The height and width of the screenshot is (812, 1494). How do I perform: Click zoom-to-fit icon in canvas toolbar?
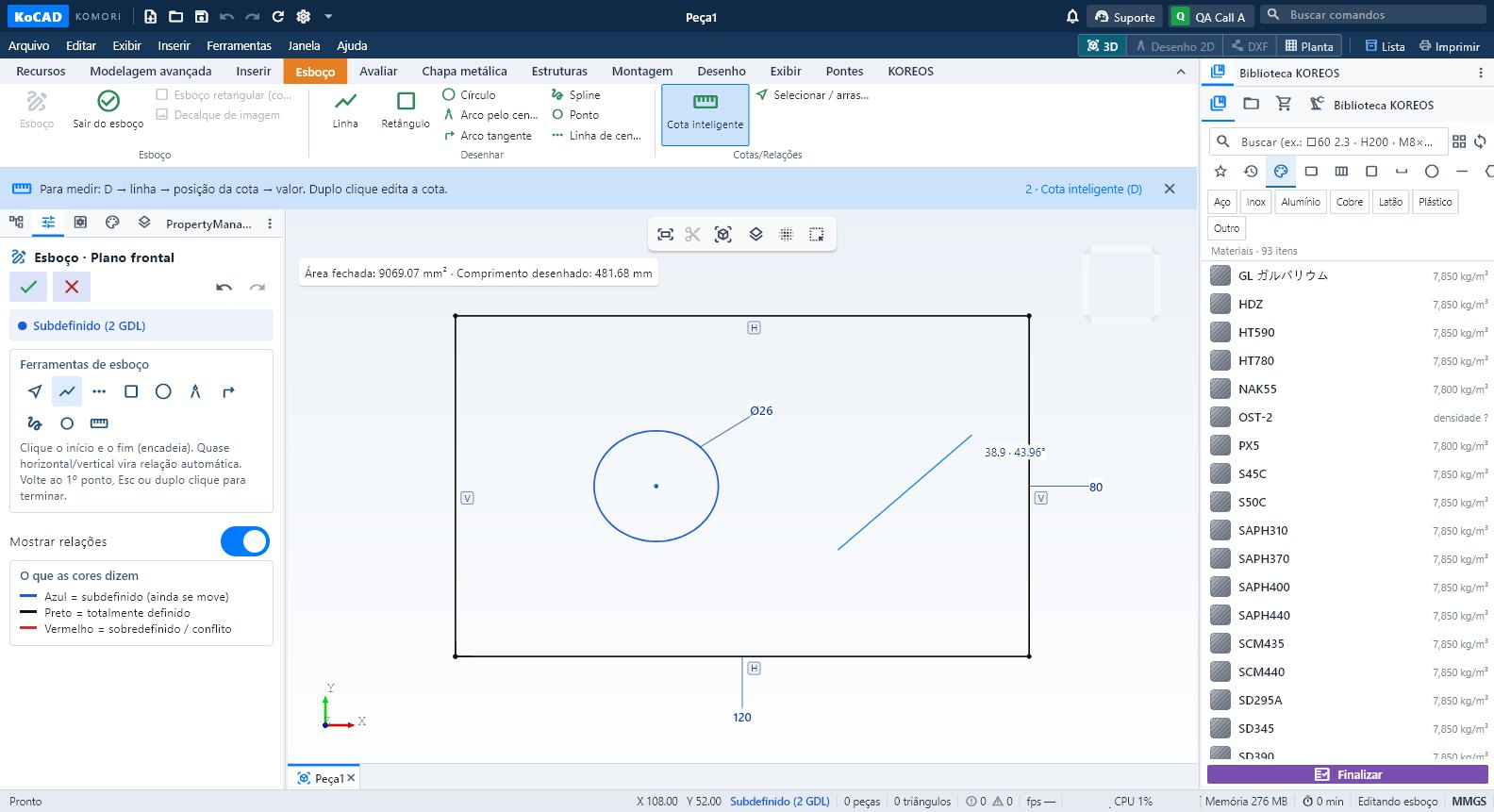pyautogui.click(x=666, y=235)
